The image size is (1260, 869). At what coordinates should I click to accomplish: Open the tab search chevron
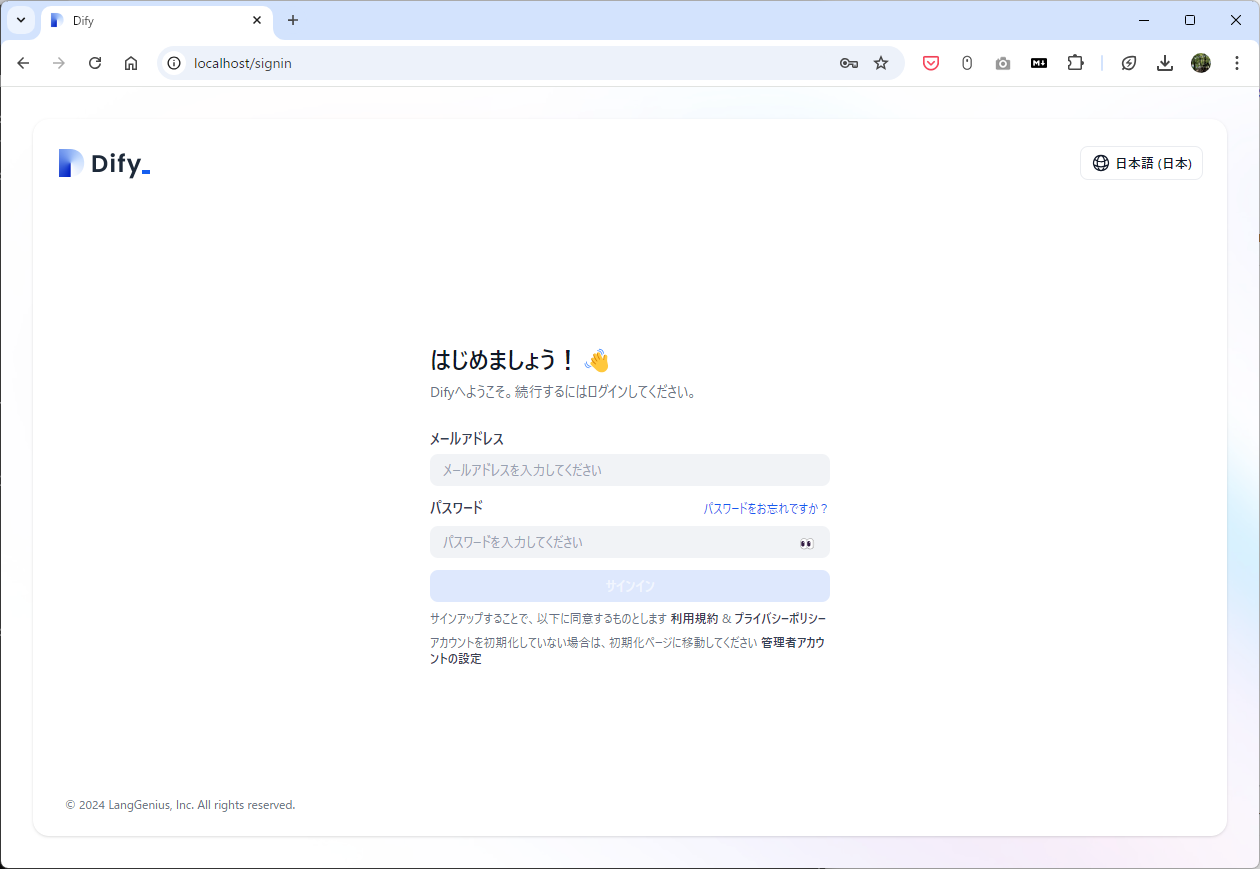[20, 20]
